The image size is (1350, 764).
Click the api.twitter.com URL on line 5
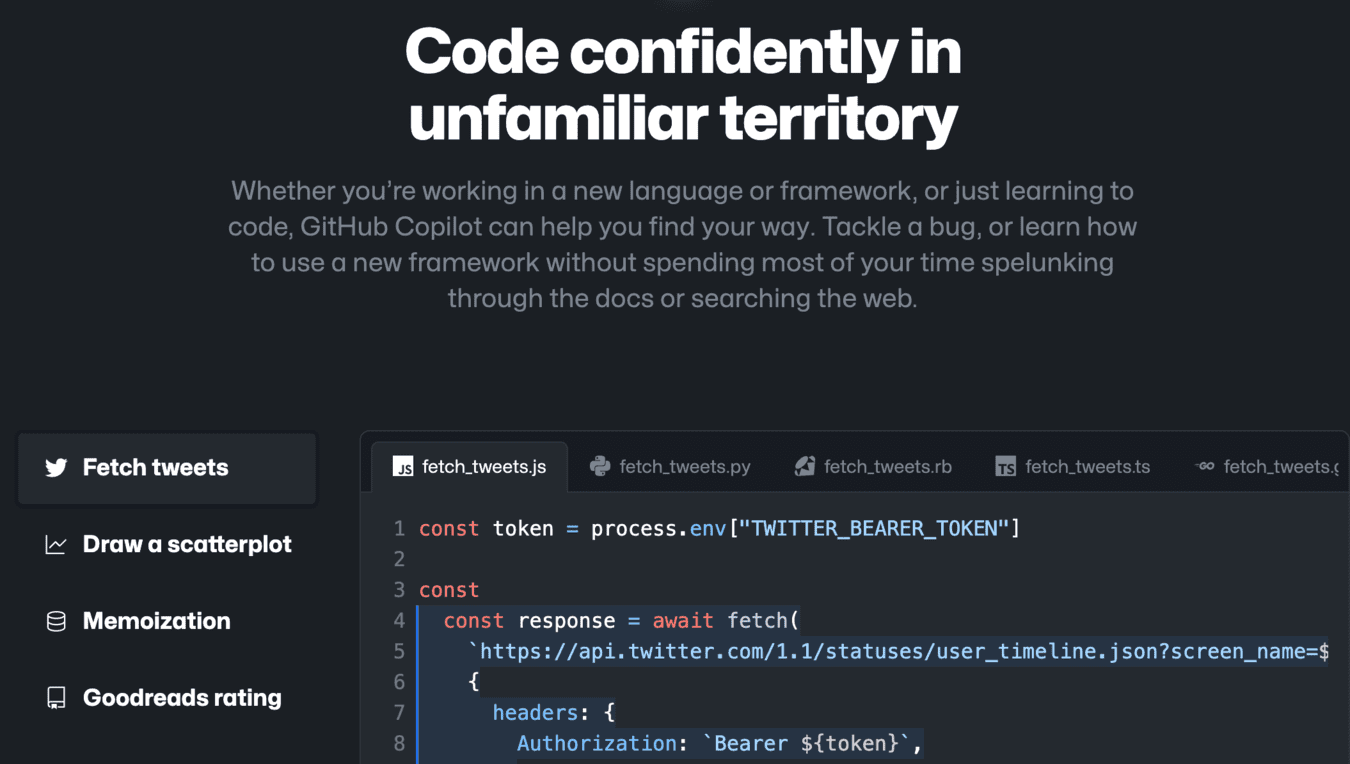point(899,652)
